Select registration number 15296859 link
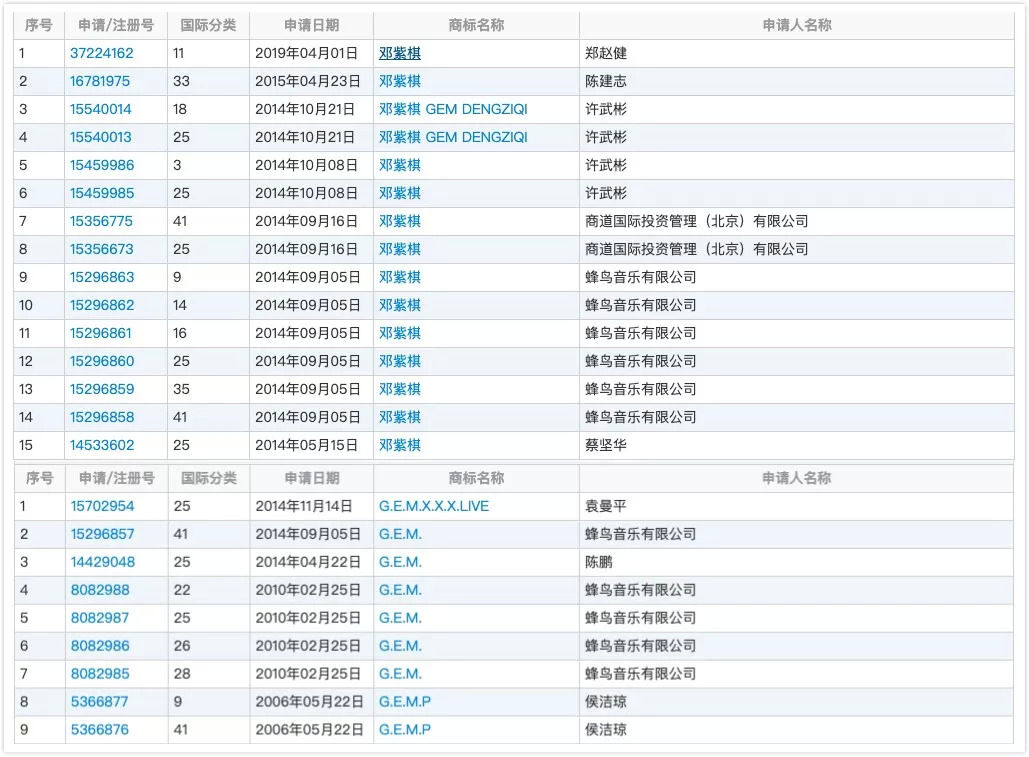The width and height of the screenshot is (1029, 757). point(101,389)
